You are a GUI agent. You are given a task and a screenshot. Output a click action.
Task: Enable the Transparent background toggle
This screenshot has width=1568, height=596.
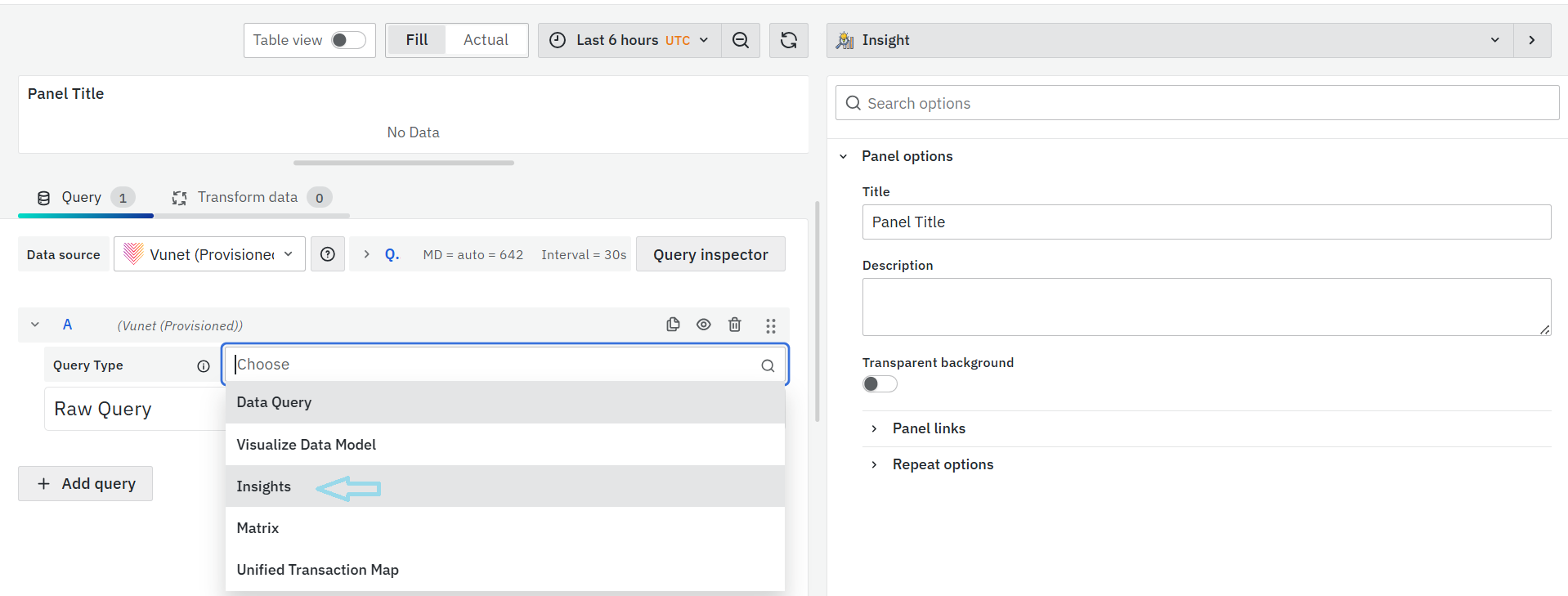click(x=880, y=384)
